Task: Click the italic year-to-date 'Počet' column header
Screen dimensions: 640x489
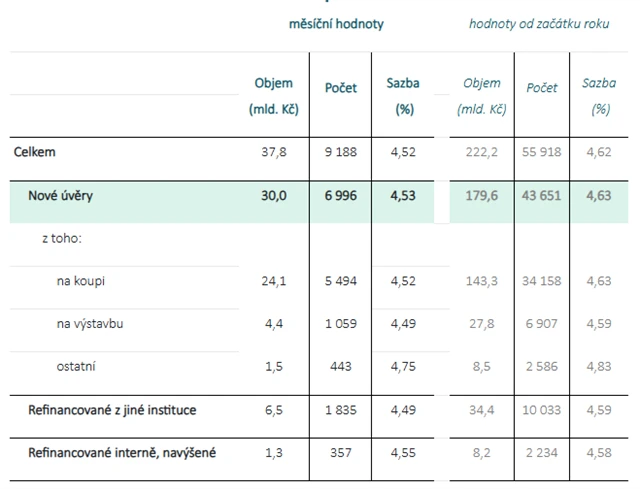Action: coord(542,88)
